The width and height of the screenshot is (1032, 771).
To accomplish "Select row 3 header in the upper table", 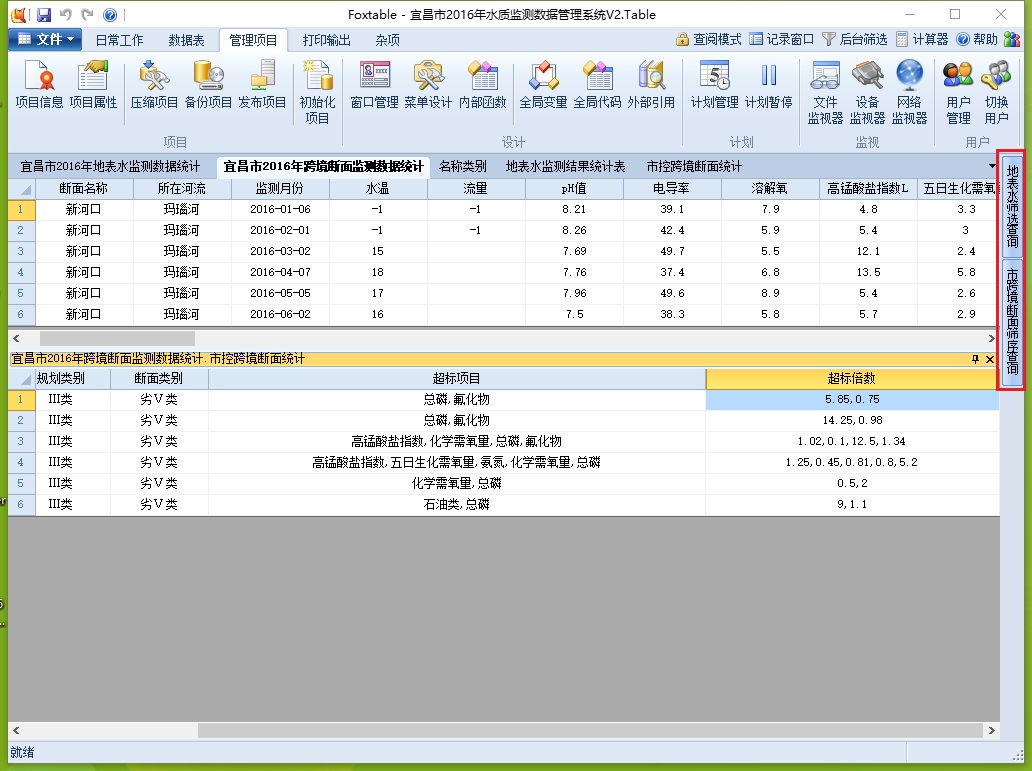I will (x=21, y=252).
